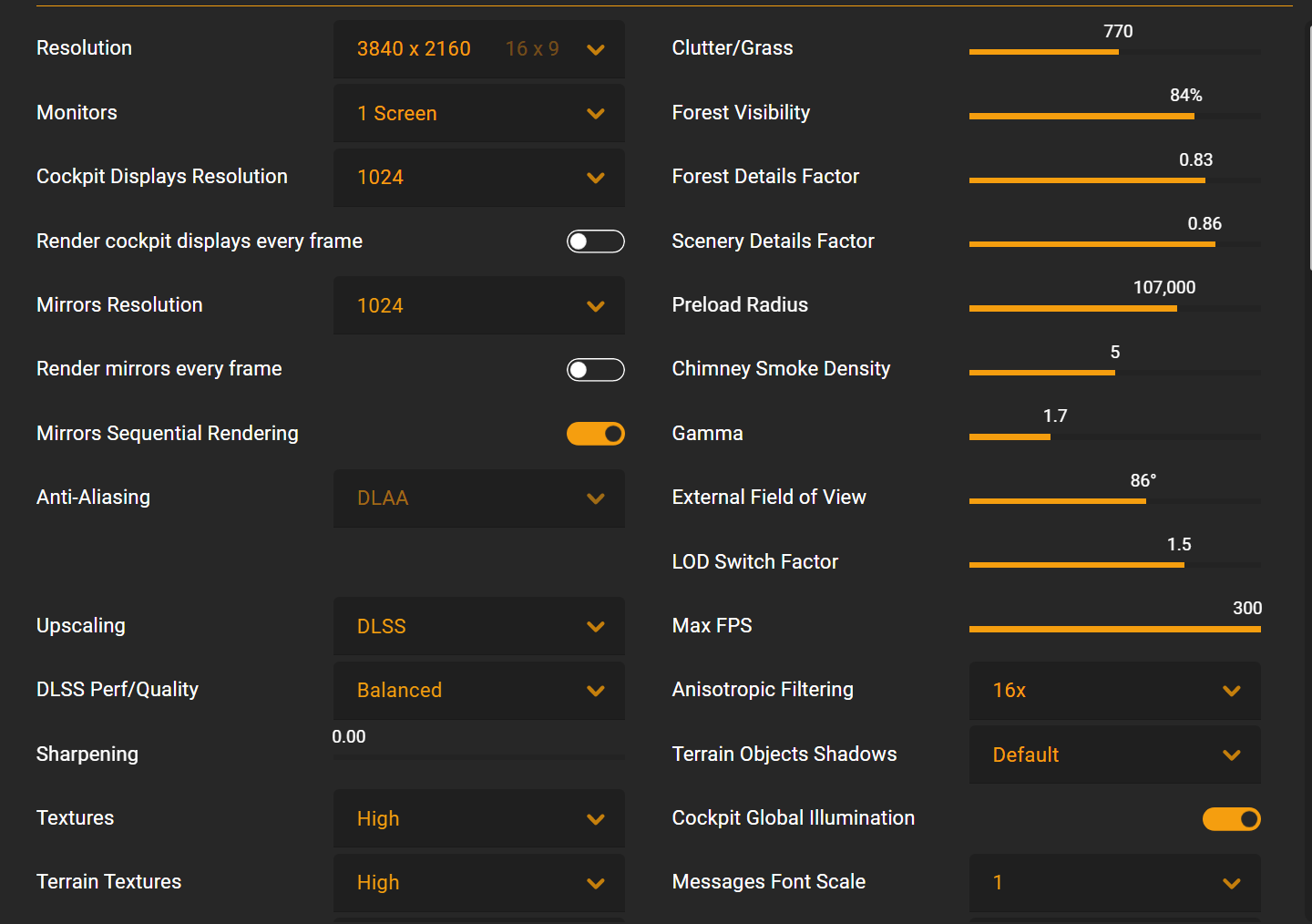Screen dimensions: 1312x924
Task: Disable Mirrors Sequential Rendering switch
Action: pyautogui.click(x=595, y=434)
